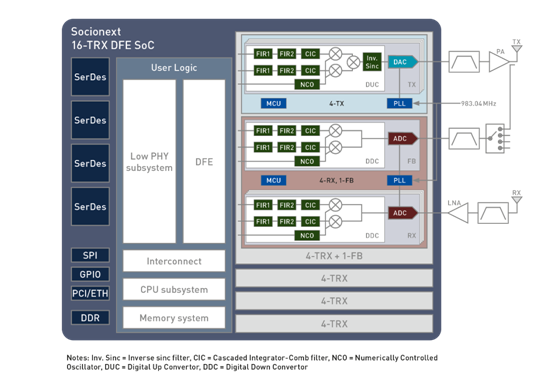Select the Low PHY subsystem block
The height and width of the screenshot is (380, 558).
coord(149,162)
